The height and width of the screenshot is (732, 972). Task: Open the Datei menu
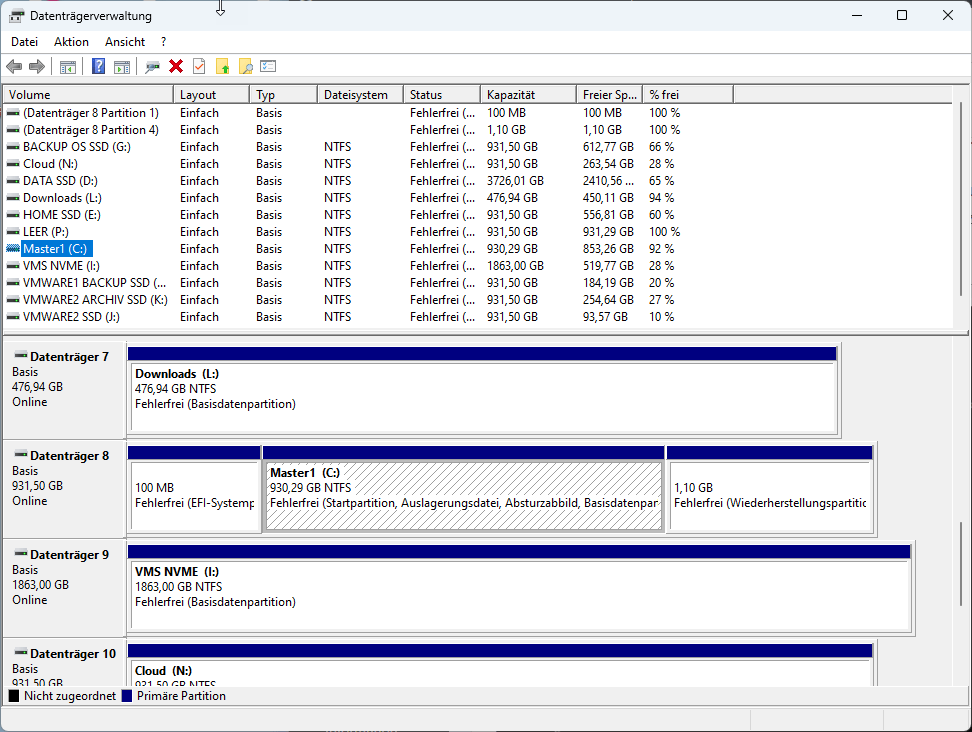(x=24, y=42)
